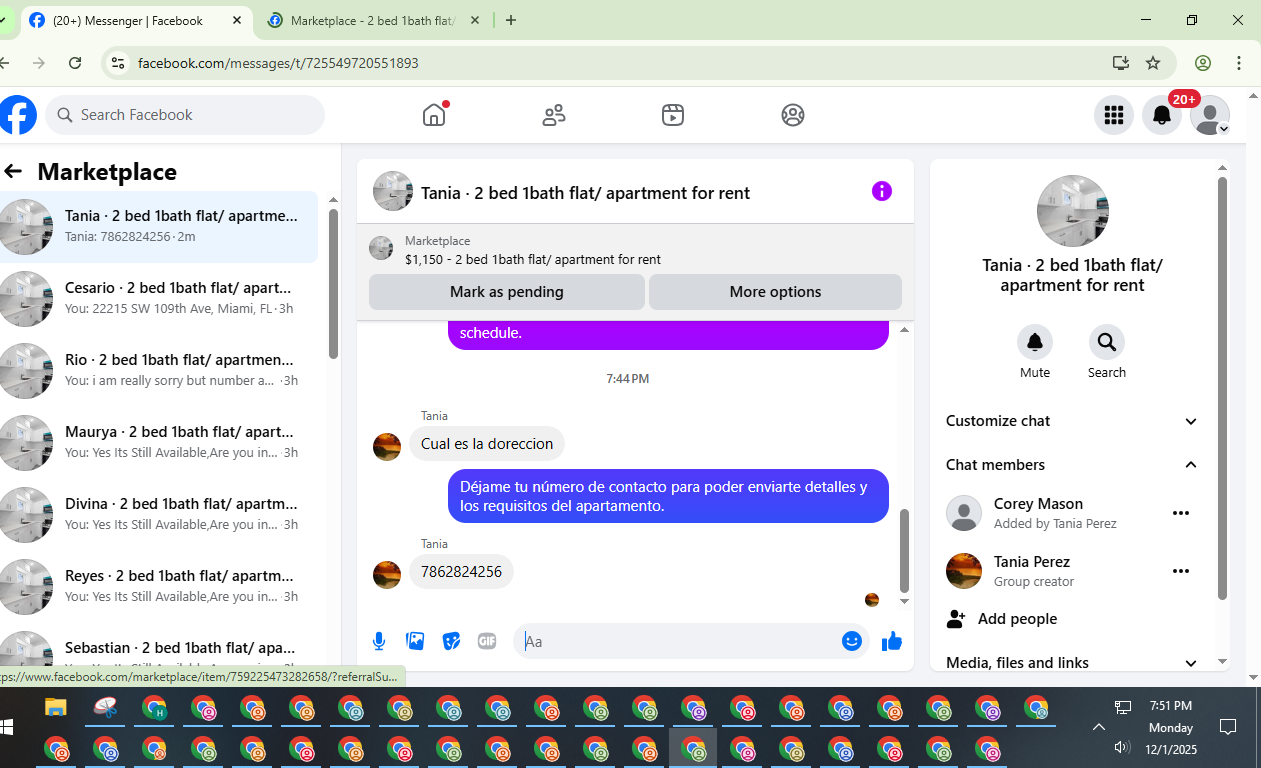Attach a file with the photo icon
The height and width of the screenshot is (768, 1261).
(x=415, y=641)
